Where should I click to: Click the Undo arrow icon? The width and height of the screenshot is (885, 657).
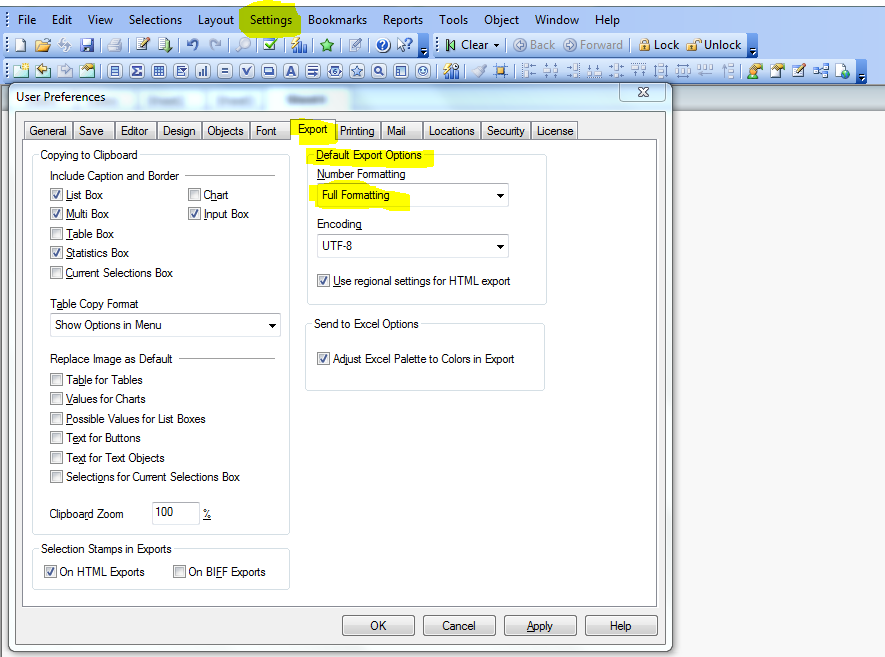(192, 45)
